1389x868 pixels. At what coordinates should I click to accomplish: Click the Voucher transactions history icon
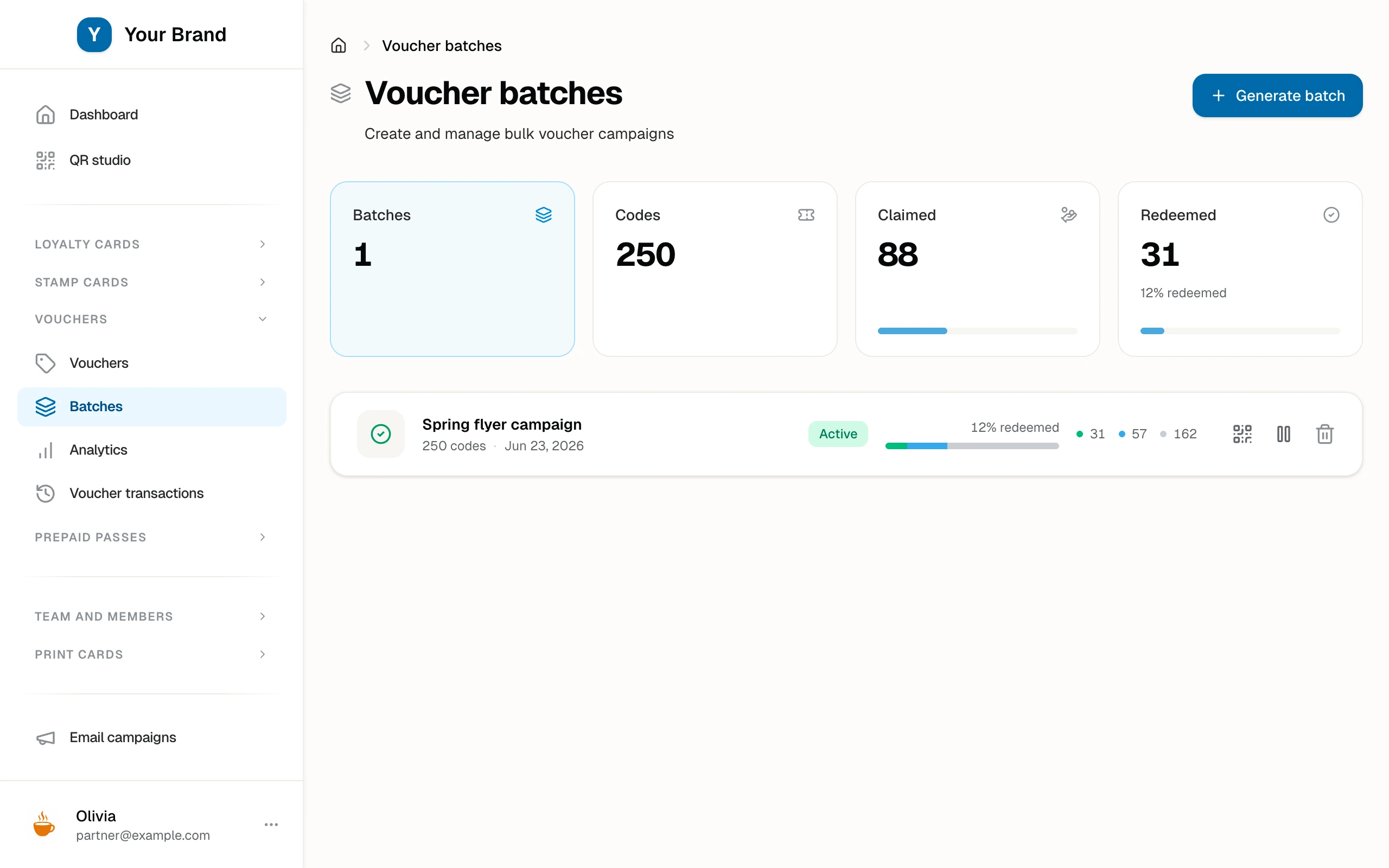pos(46,493)
